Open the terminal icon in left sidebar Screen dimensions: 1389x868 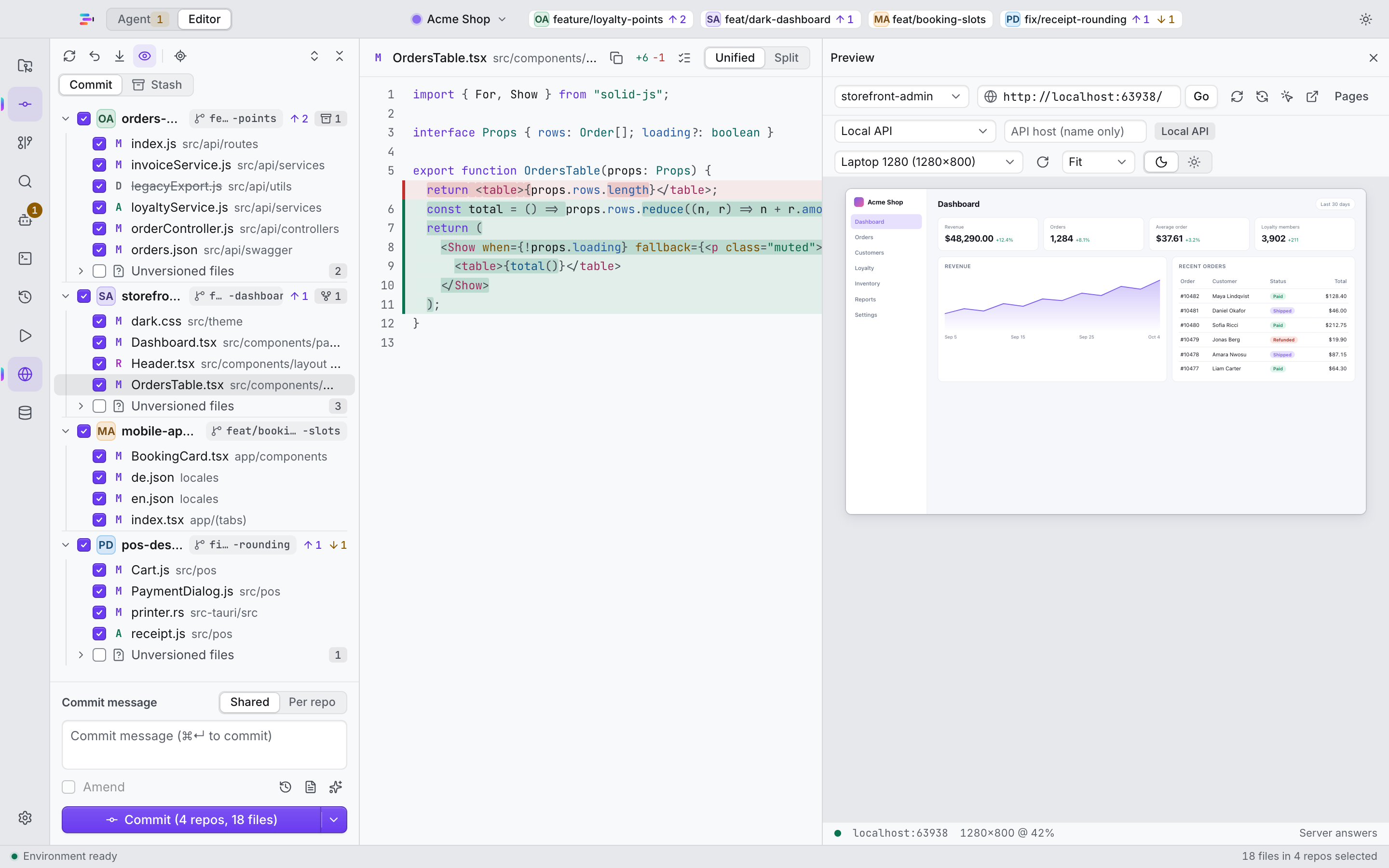coord(25,258)
